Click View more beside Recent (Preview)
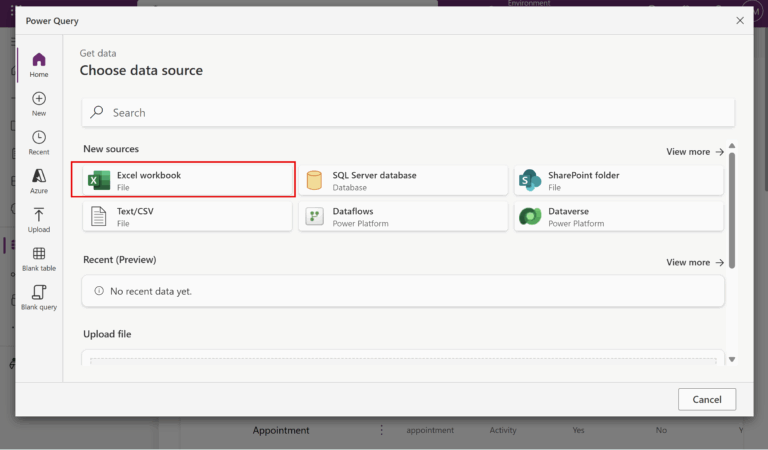This screenshot has height=450, width=768. point(695,262)
